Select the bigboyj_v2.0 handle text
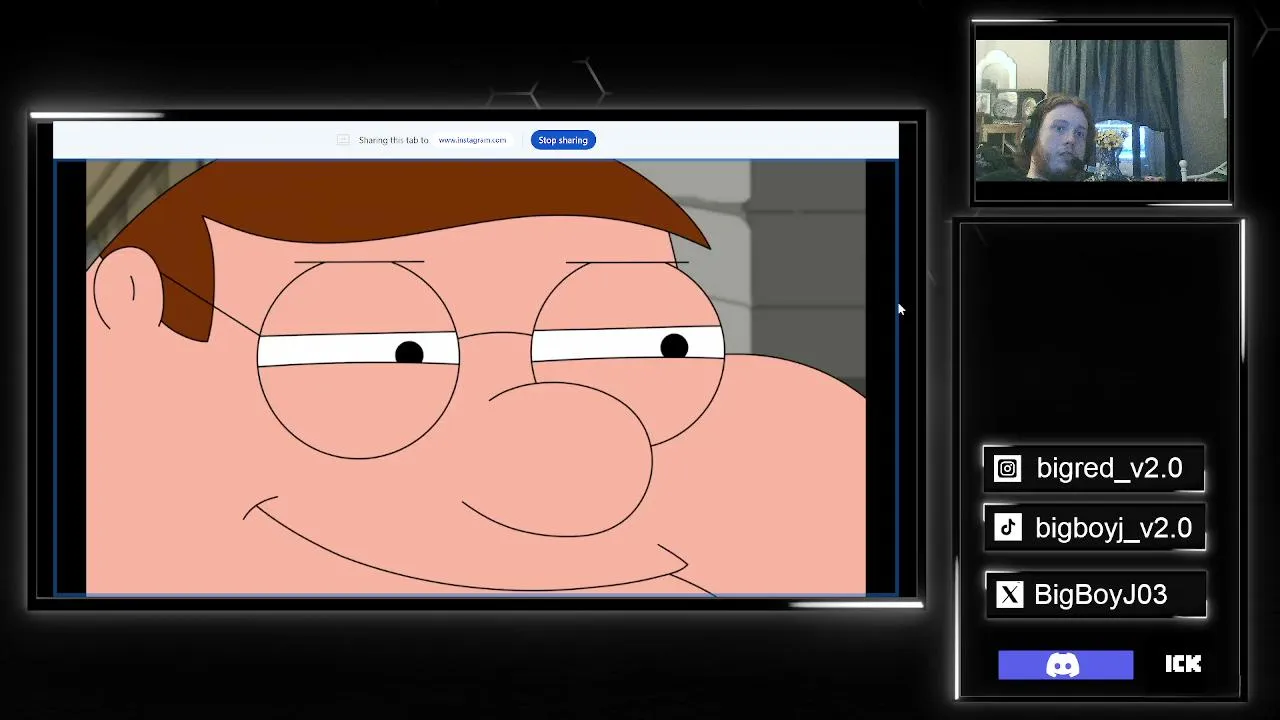Screen dimensions: 1280x720 click(1113, 528)
